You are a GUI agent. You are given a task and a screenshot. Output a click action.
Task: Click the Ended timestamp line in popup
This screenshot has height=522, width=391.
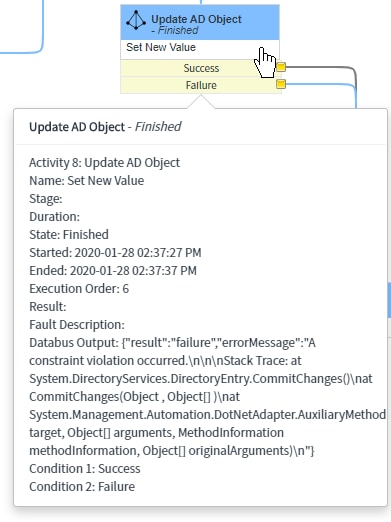[x=113, y=271]
